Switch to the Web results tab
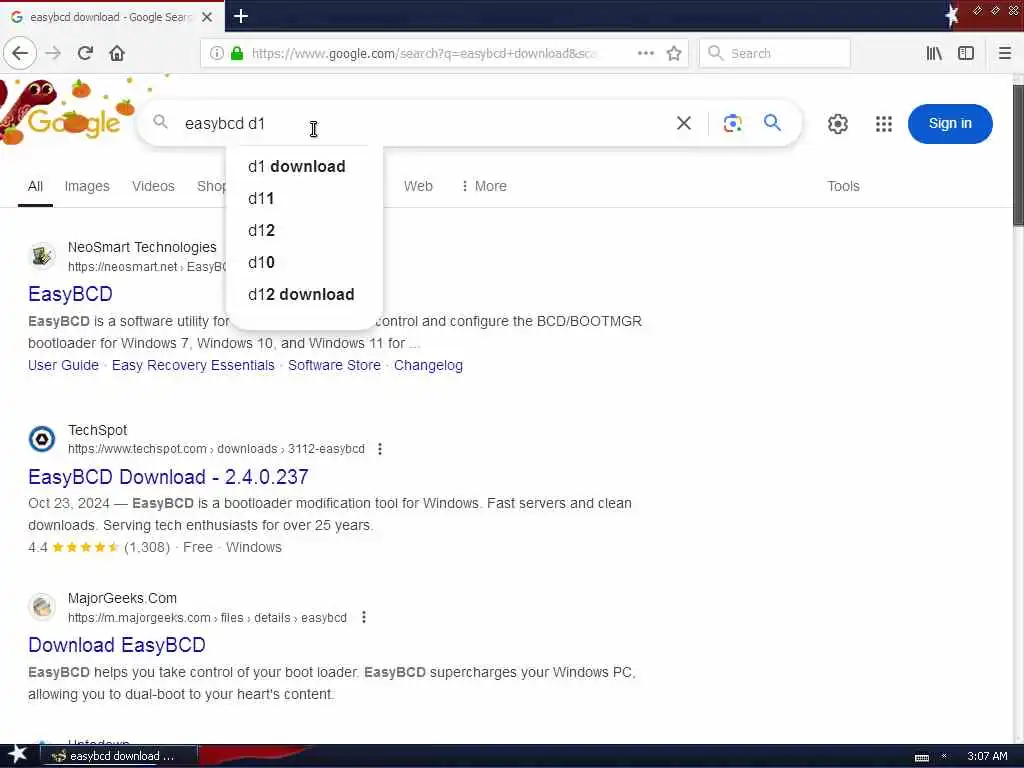Screen dimensions: 1024x768 pyautogui.click(x=418, y=186)
